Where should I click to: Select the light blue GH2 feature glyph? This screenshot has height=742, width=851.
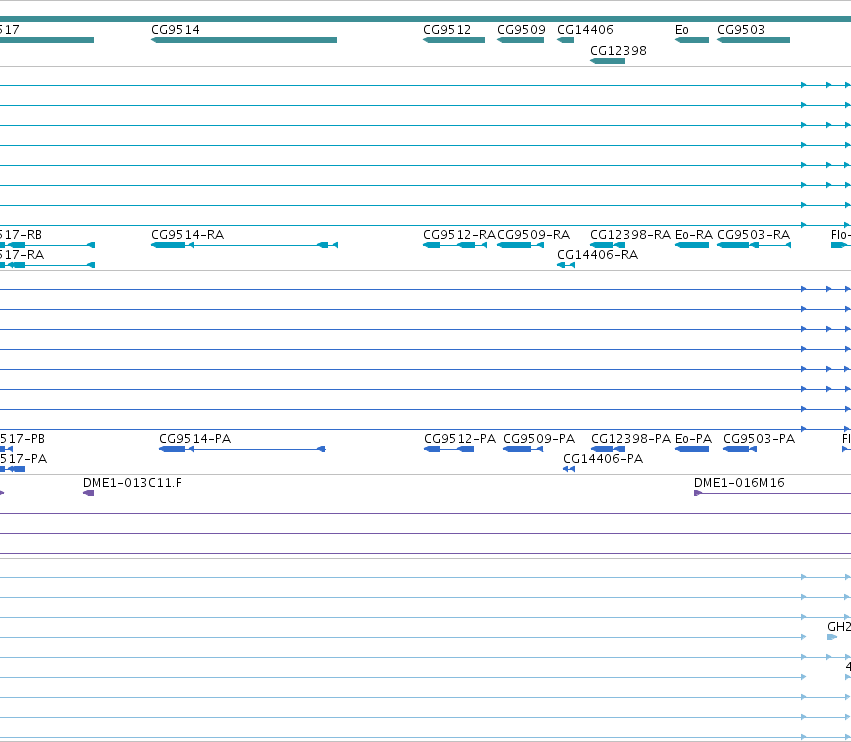pos(832,637)
